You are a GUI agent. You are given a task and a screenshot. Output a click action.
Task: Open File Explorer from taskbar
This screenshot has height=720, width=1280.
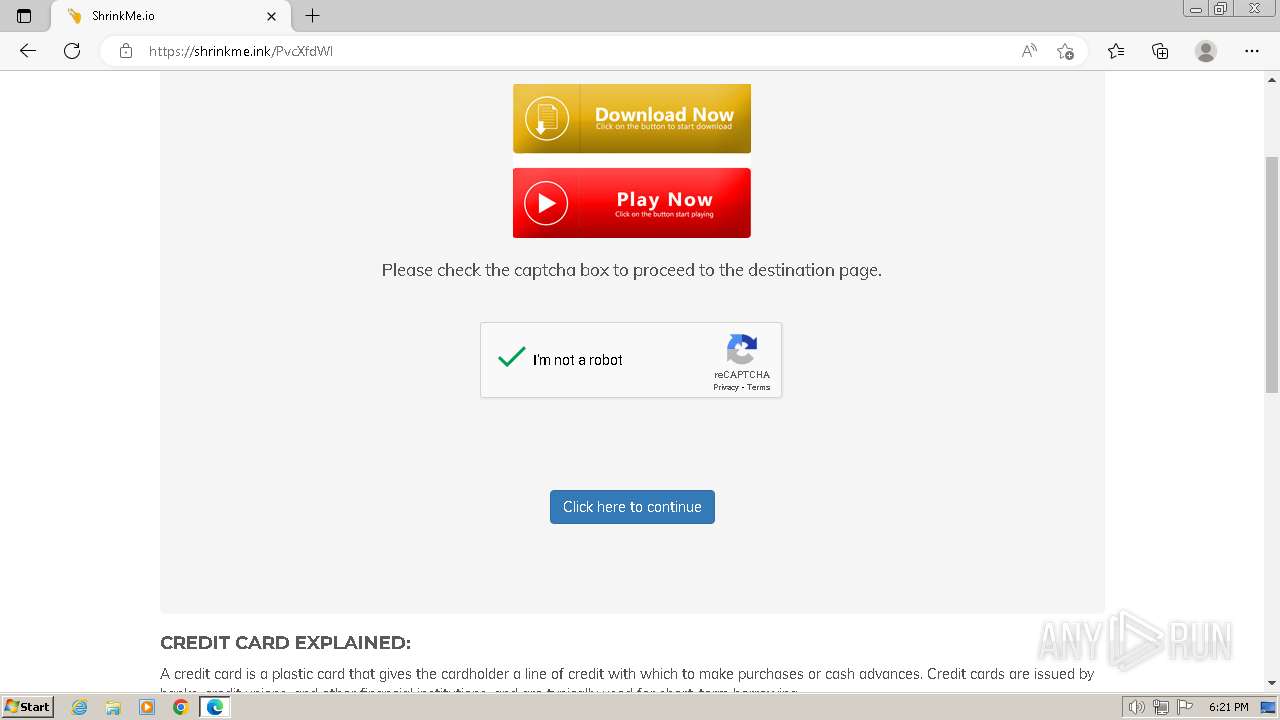(x=113, y=707)
